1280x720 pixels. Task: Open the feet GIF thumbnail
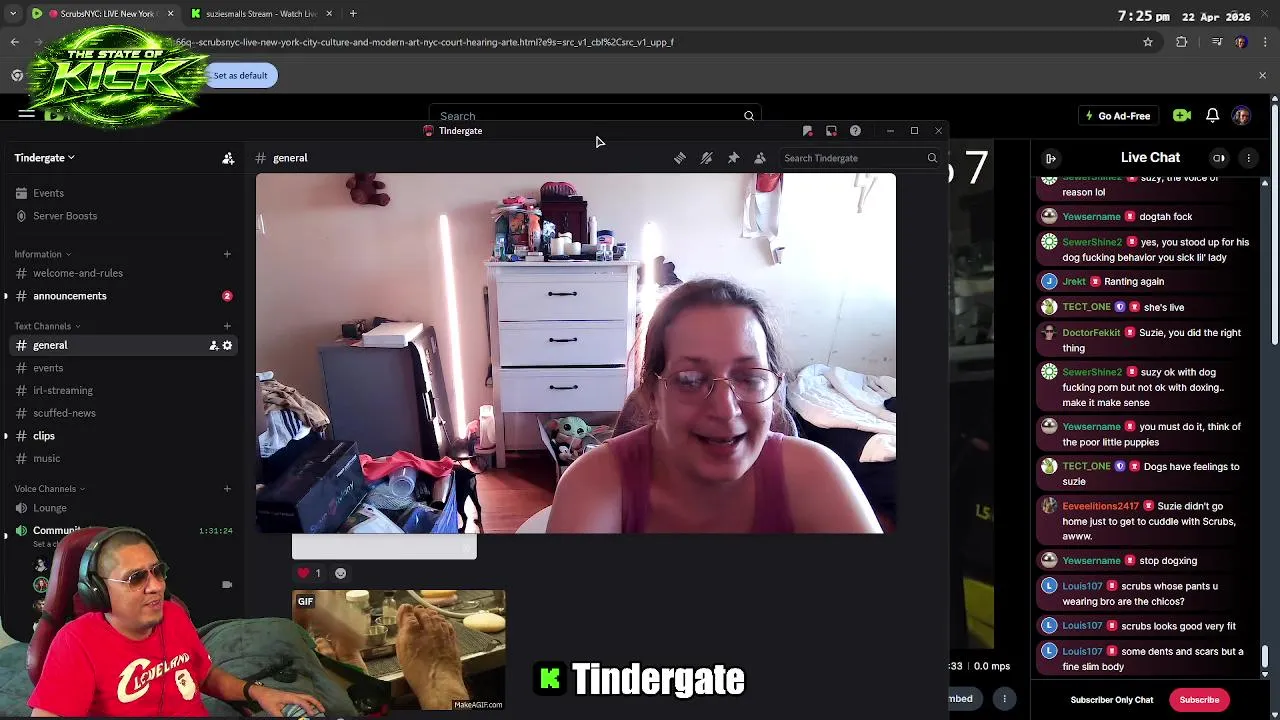[x=398, y=650]
